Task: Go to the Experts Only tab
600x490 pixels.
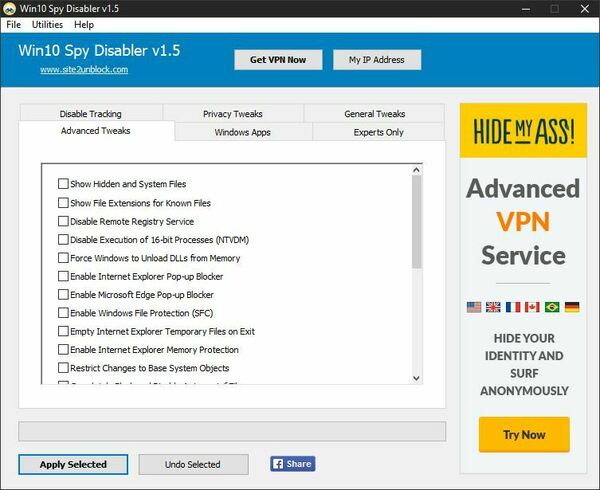Action: [x=378, y=132]
